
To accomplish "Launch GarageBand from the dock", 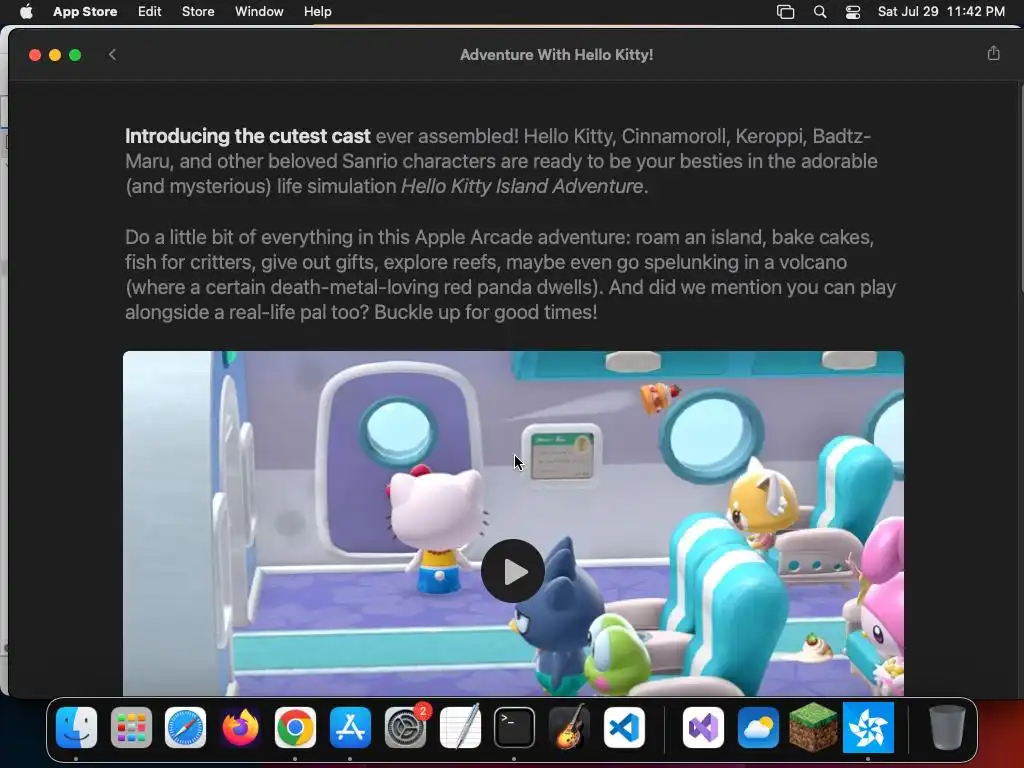I will tap(569, 726).
